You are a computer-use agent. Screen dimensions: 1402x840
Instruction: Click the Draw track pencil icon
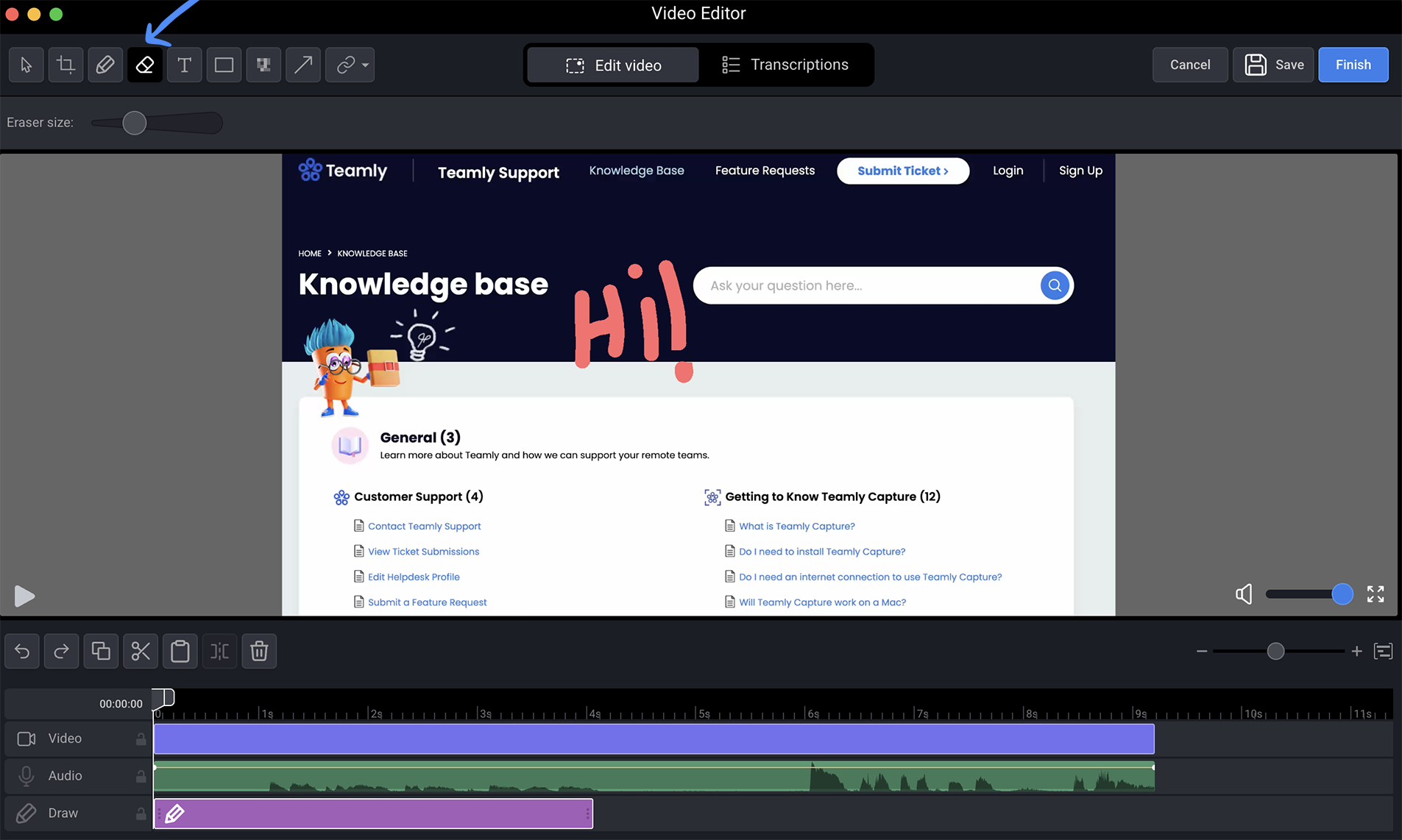click(26, 814)
